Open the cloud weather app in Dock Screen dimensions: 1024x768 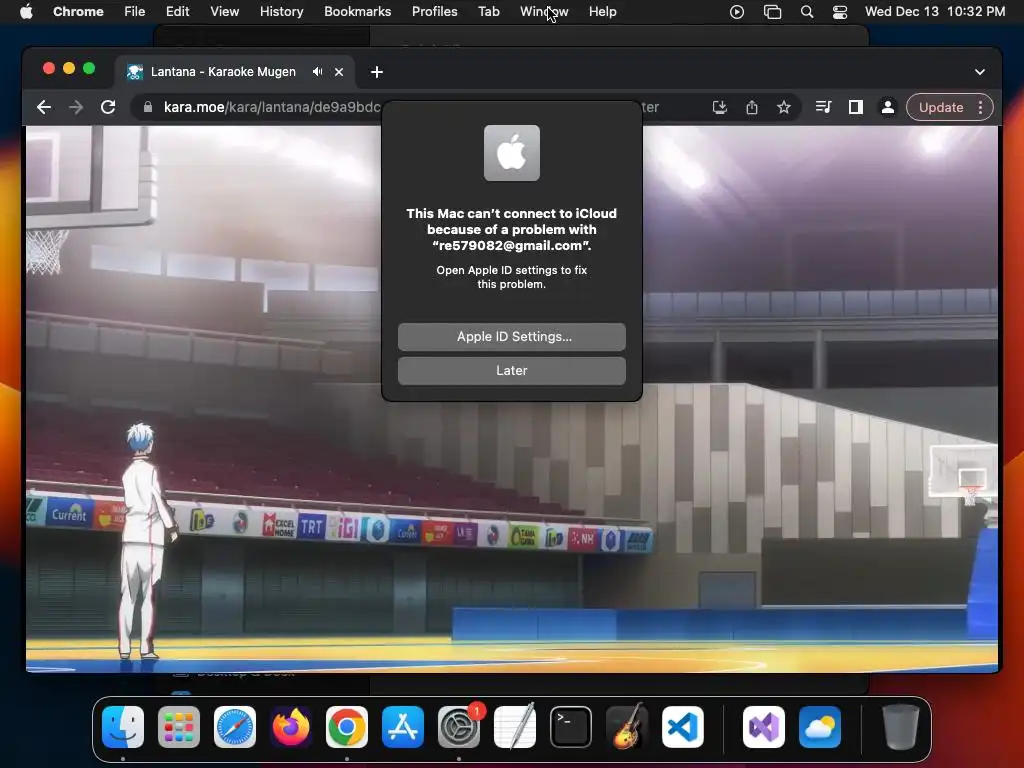point(820,727)
